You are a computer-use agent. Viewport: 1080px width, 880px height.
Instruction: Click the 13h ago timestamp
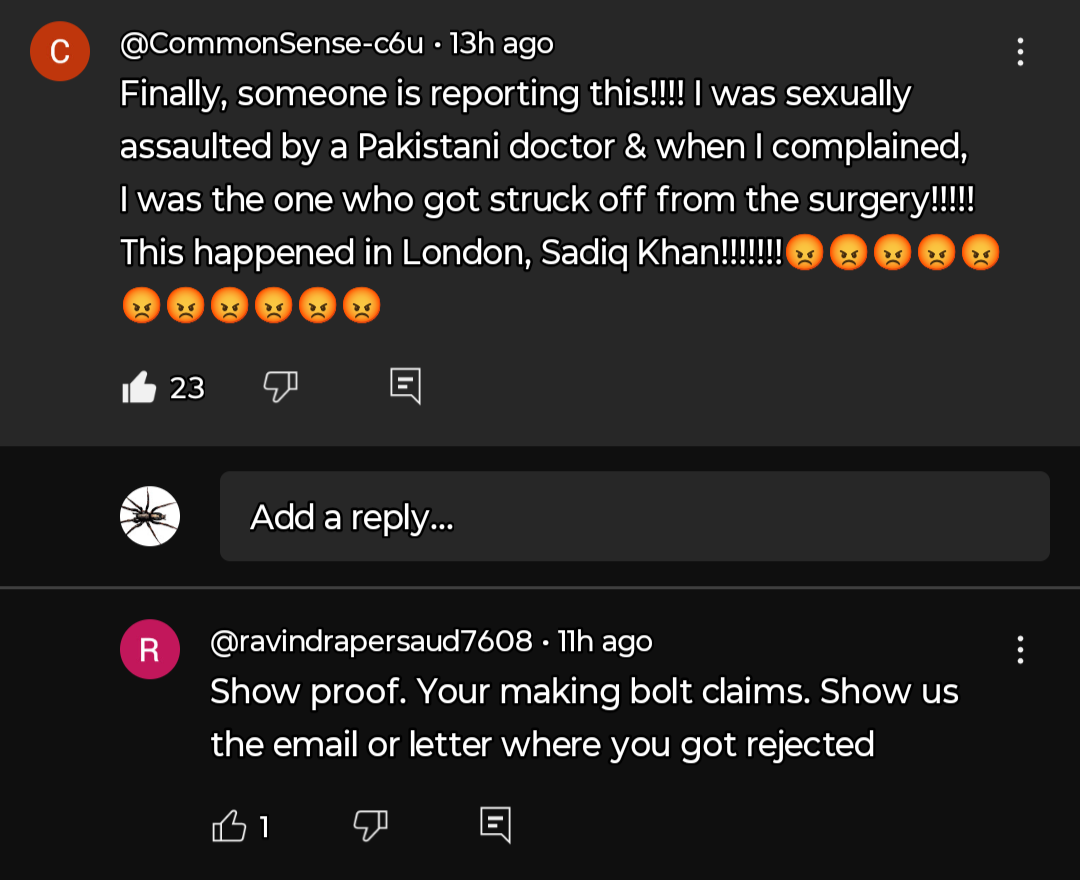[502, 44]
